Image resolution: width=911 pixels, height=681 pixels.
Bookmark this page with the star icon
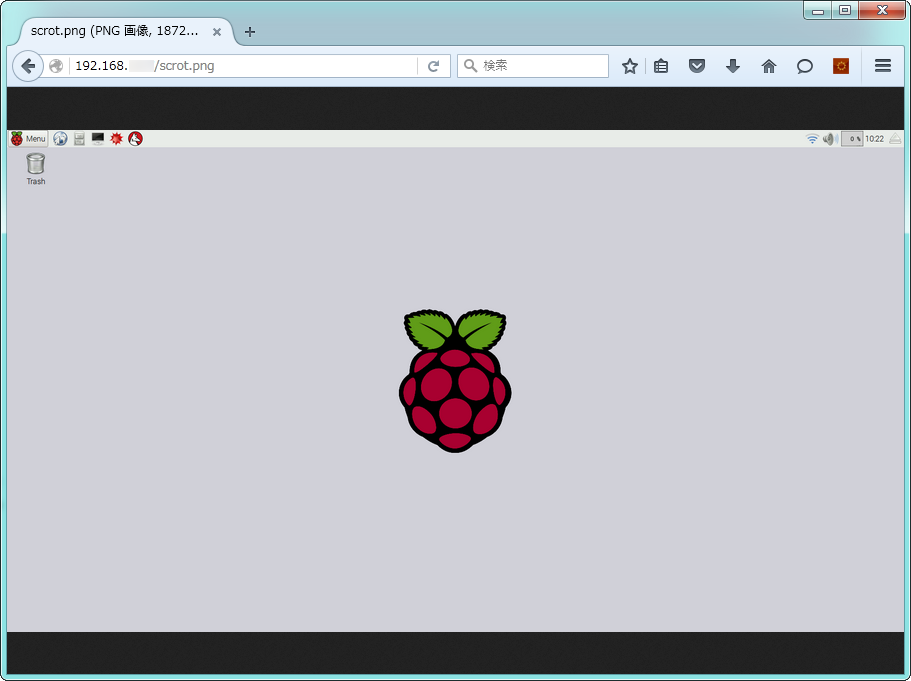(630, 66)
